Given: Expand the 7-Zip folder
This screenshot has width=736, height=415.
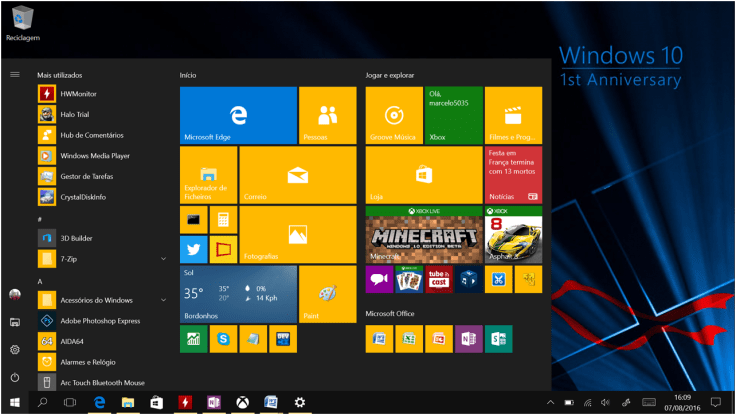Looking at the screenshot, I should [163, 259].
